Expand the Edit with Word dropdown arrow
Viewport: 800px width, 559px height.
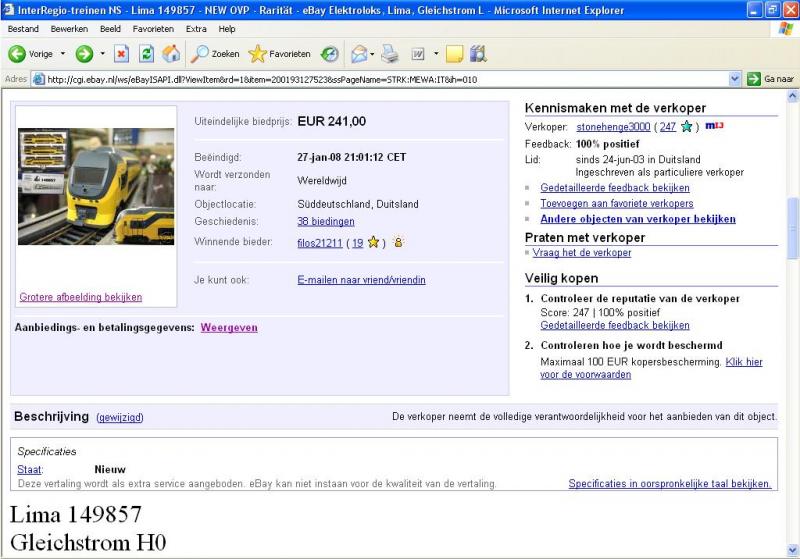[x=436, y=54]
